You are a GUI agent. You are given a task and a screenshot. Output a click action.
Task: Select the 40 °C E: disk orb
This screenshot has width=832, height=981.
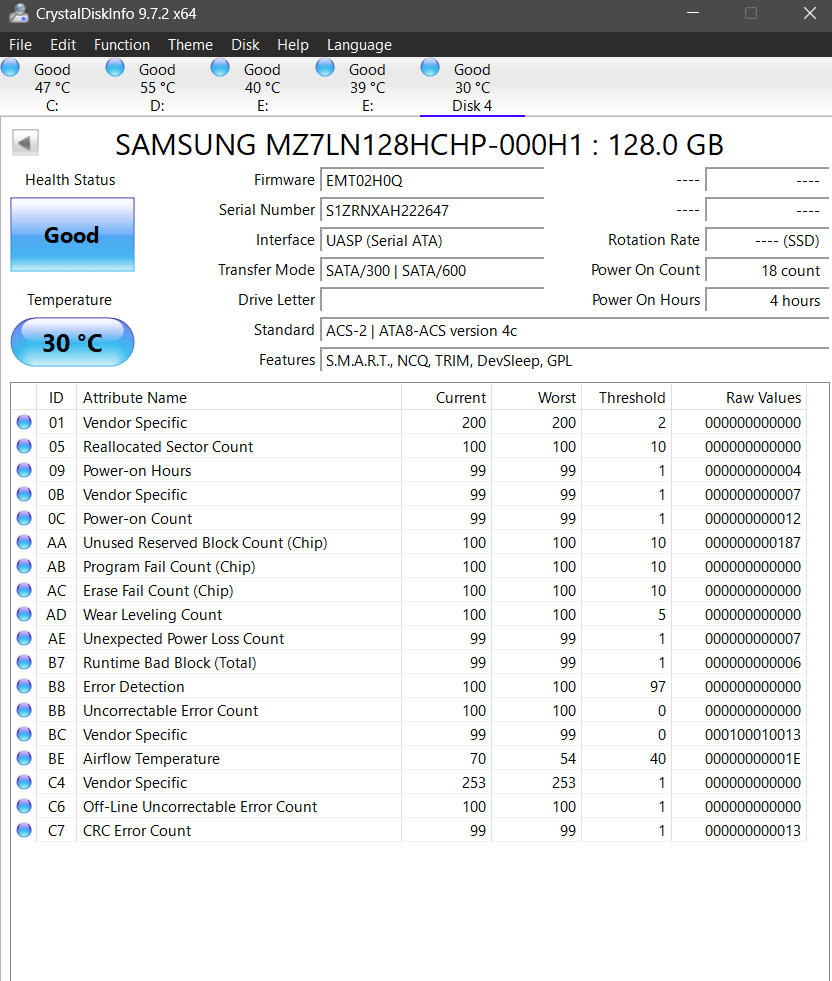(220, 68)
